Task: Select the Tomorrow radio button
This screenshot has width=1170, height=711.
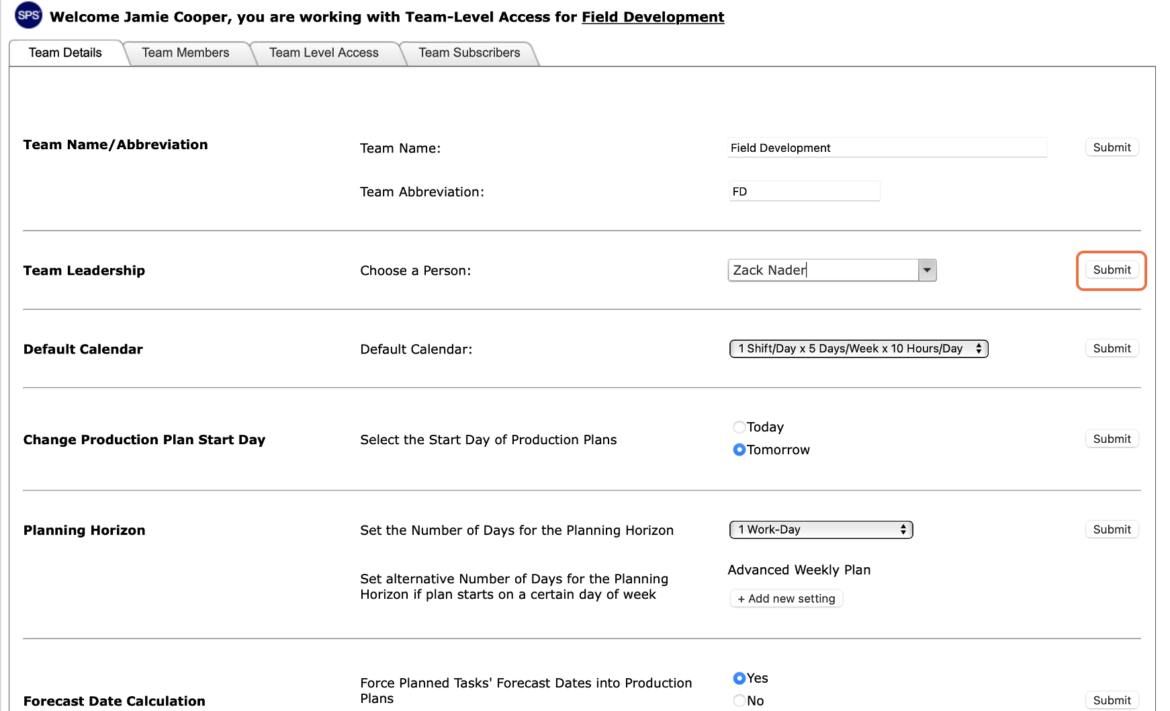Action: [739, 450]
